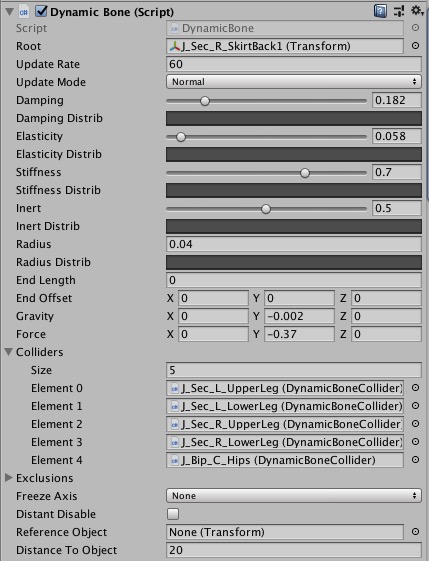Click the Update Rate field showing 60

294,64
